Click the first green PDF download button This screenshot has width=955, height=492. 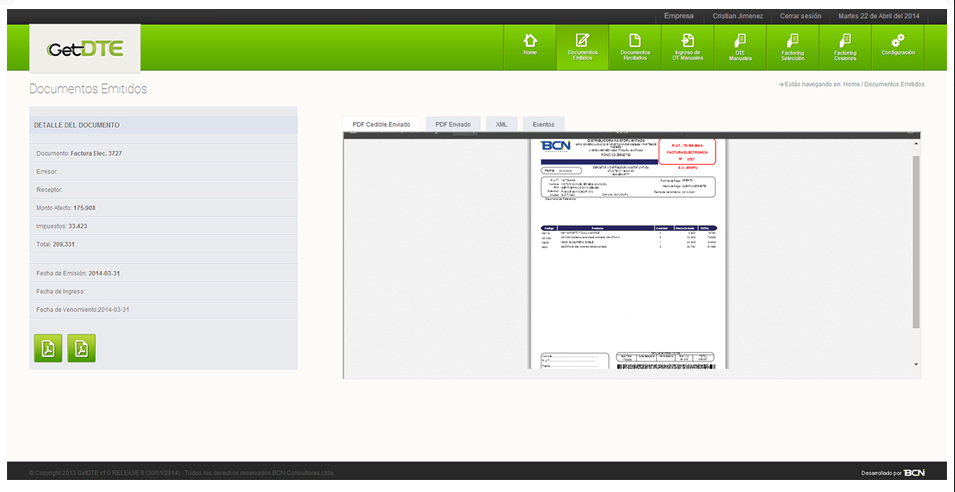49,348
